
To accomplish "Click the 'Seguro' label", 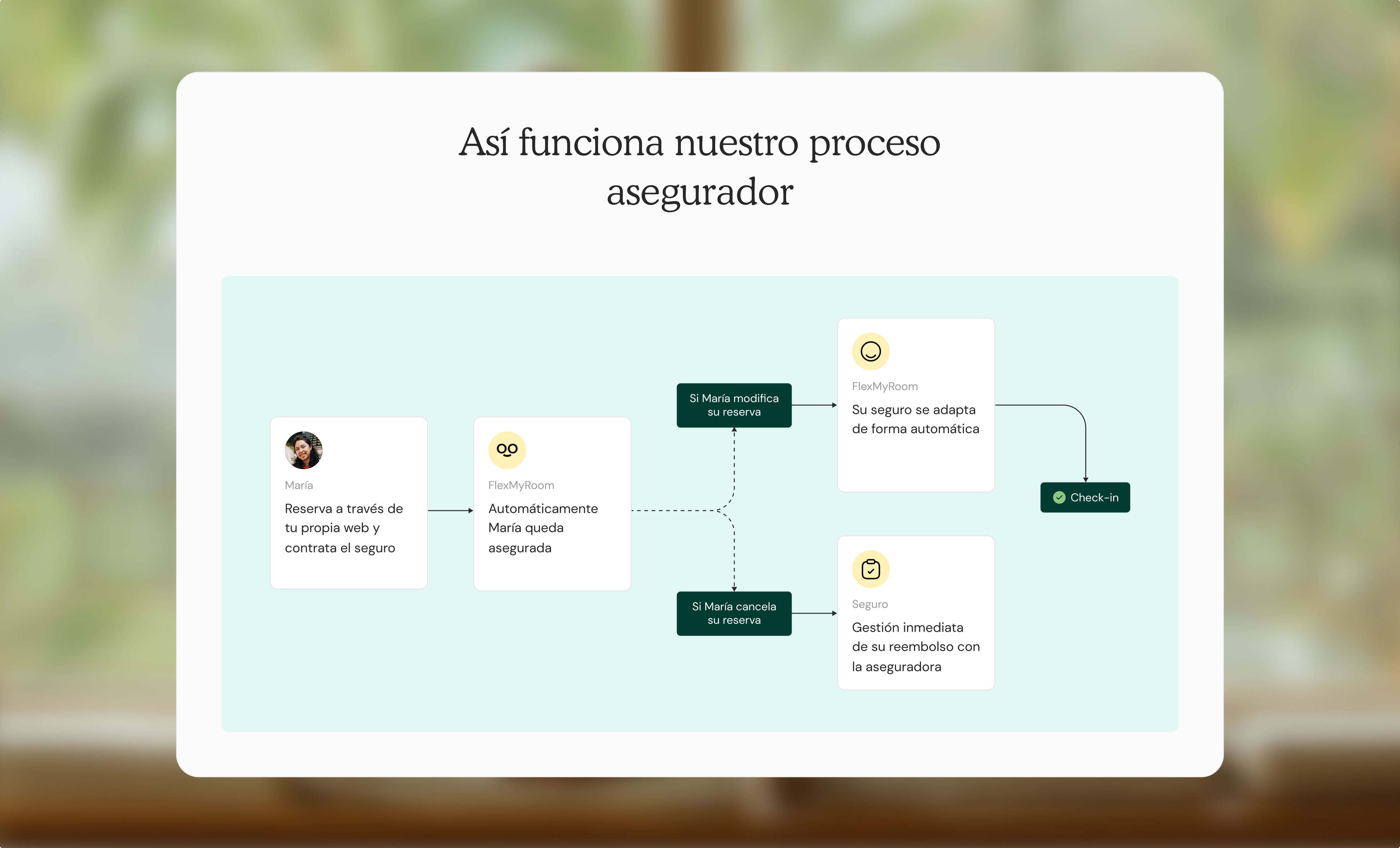I will click(x=869, y=604).
